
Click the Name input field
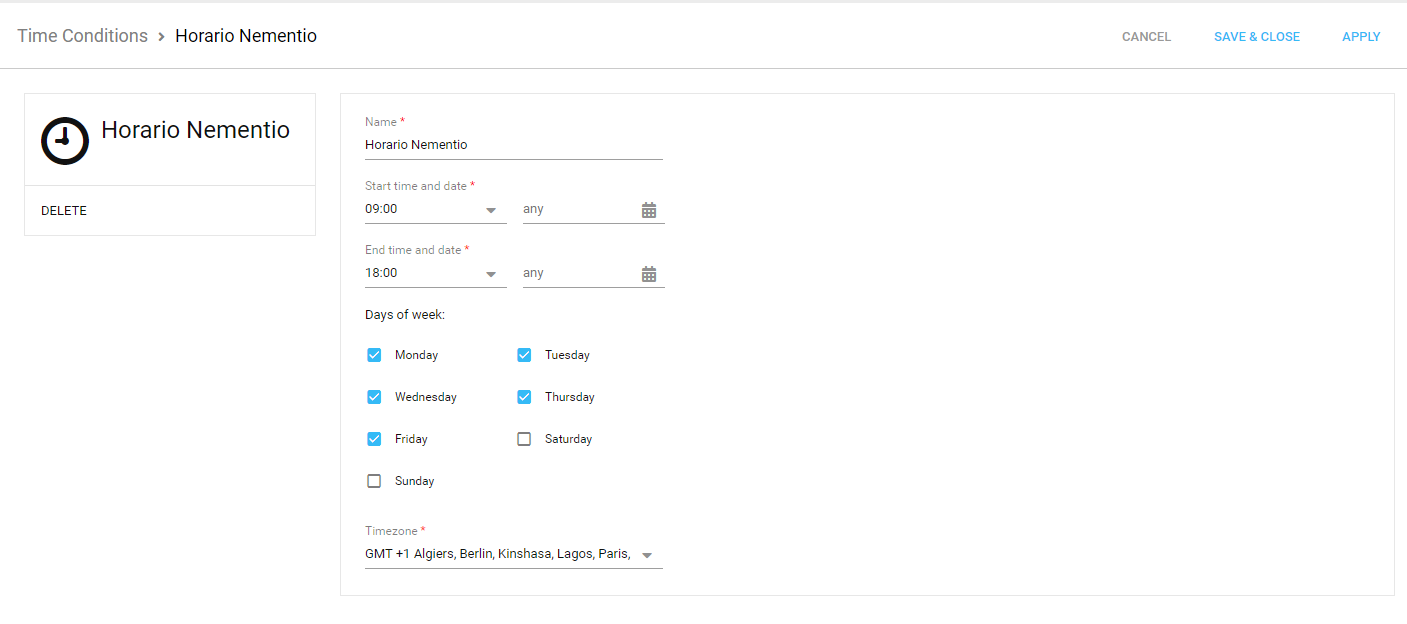click(513, 145)
